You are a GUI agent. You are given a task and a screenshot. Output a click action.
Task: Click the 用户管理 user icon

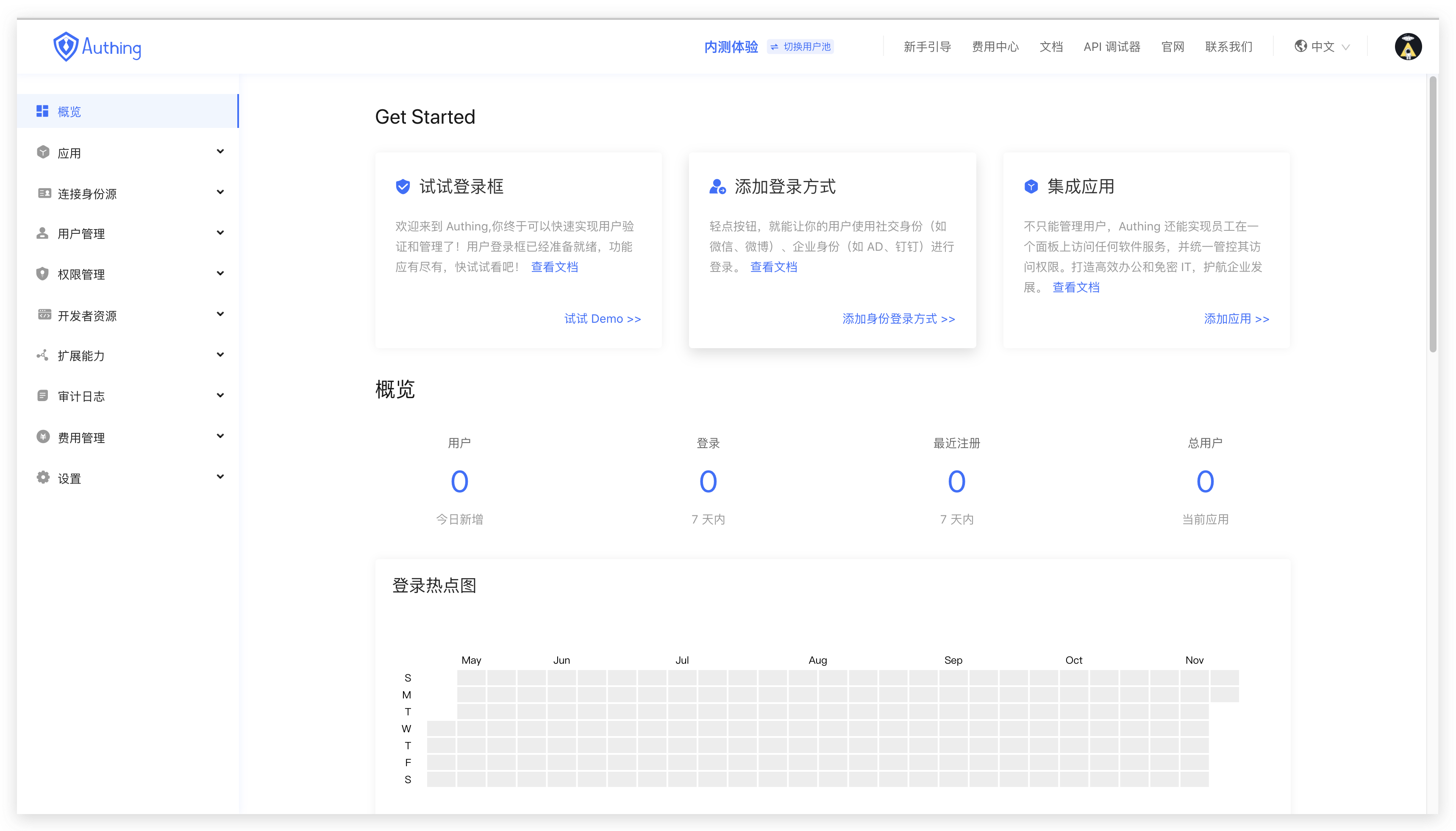pyautogui.click(x=43, y=233)
